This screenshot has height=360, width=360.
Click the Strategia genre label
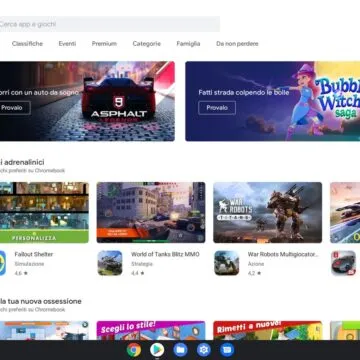142,264
